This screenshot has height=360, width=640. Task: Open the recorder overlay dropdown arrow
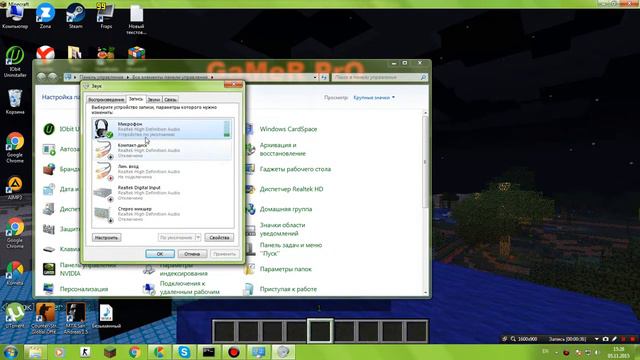597,339
